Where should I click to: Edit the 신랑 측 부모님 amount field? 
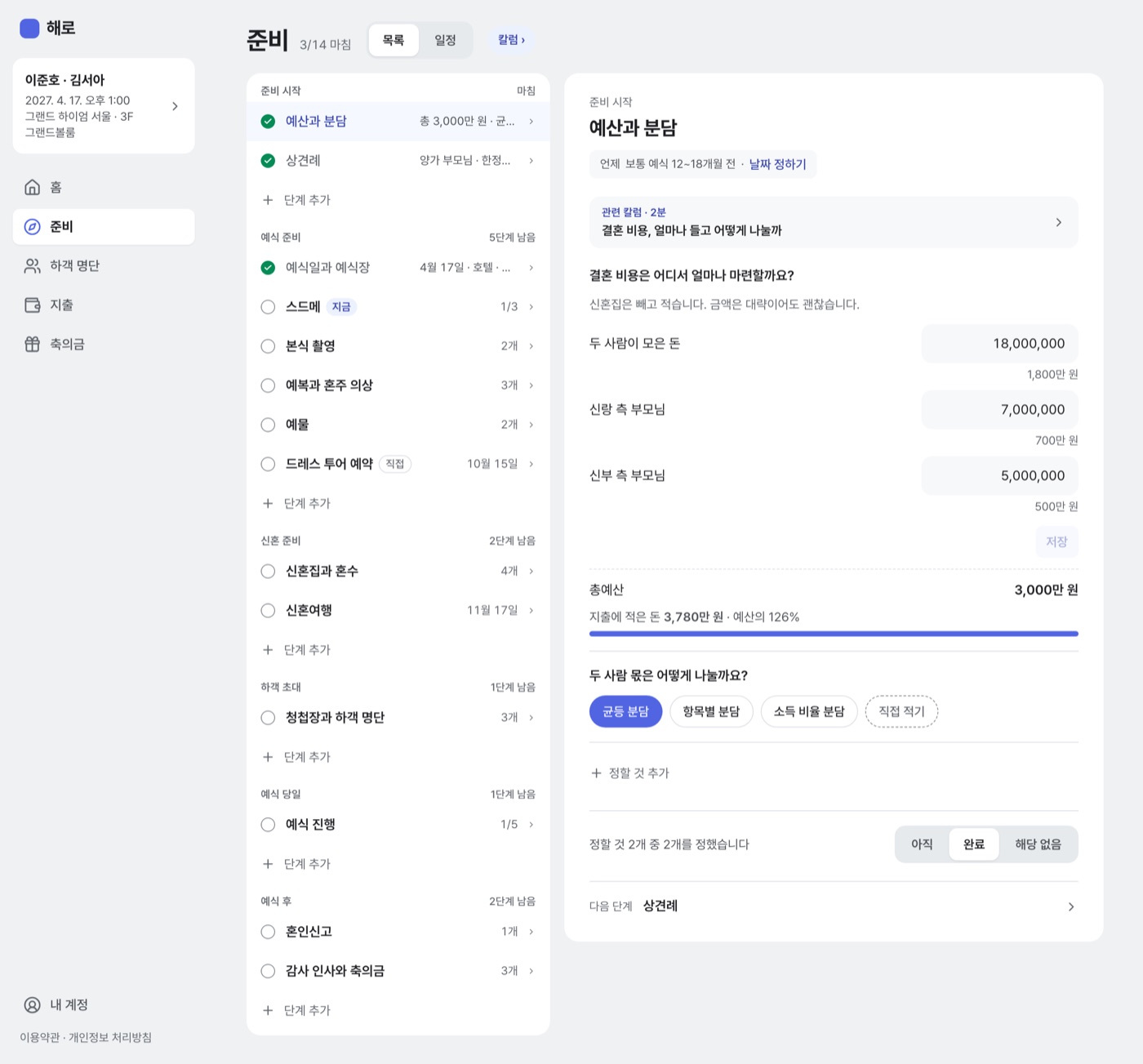coord(999,410)
